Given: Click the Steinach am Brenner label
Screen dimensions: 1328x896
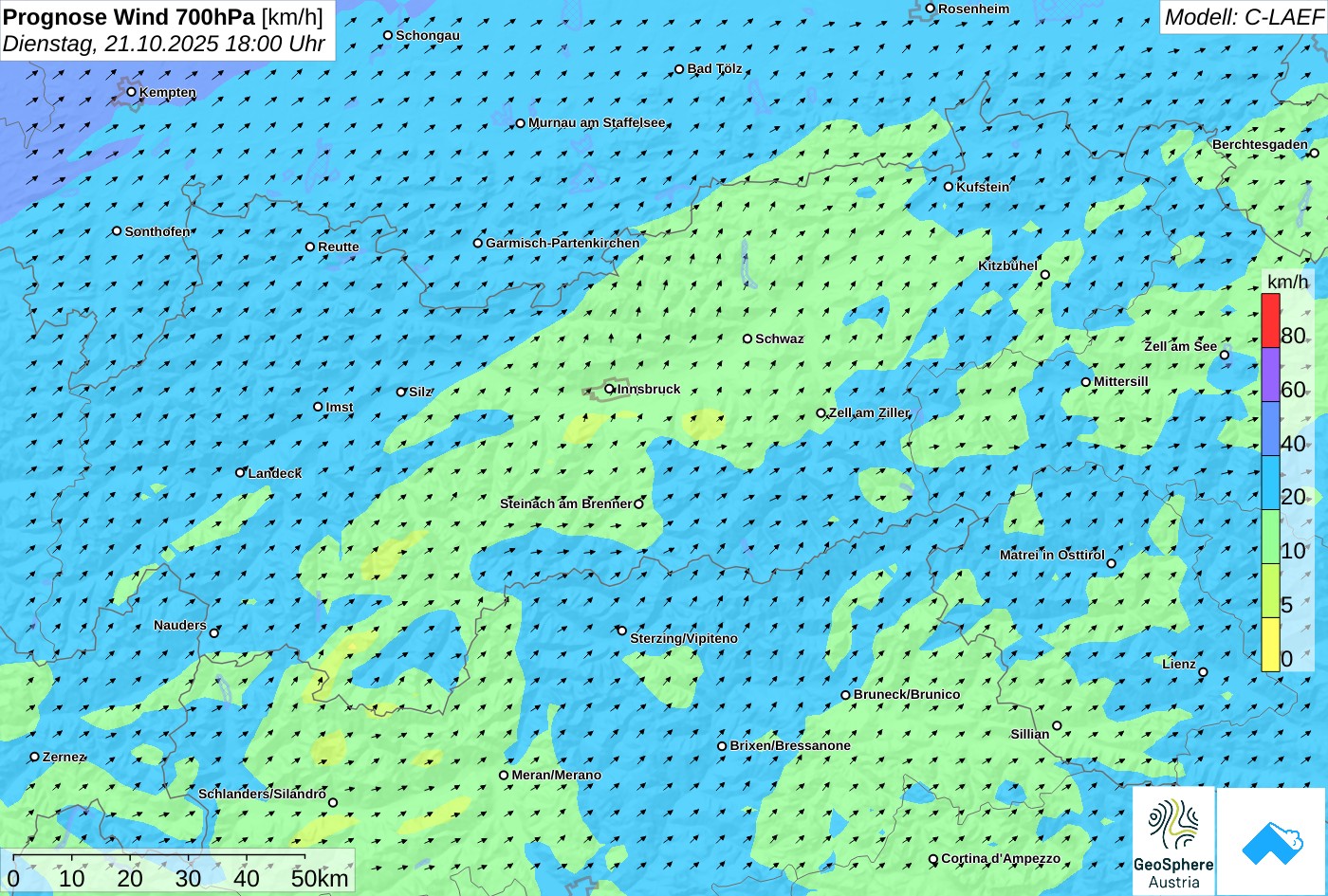Looking at the screenshot, I should point(565,503).
